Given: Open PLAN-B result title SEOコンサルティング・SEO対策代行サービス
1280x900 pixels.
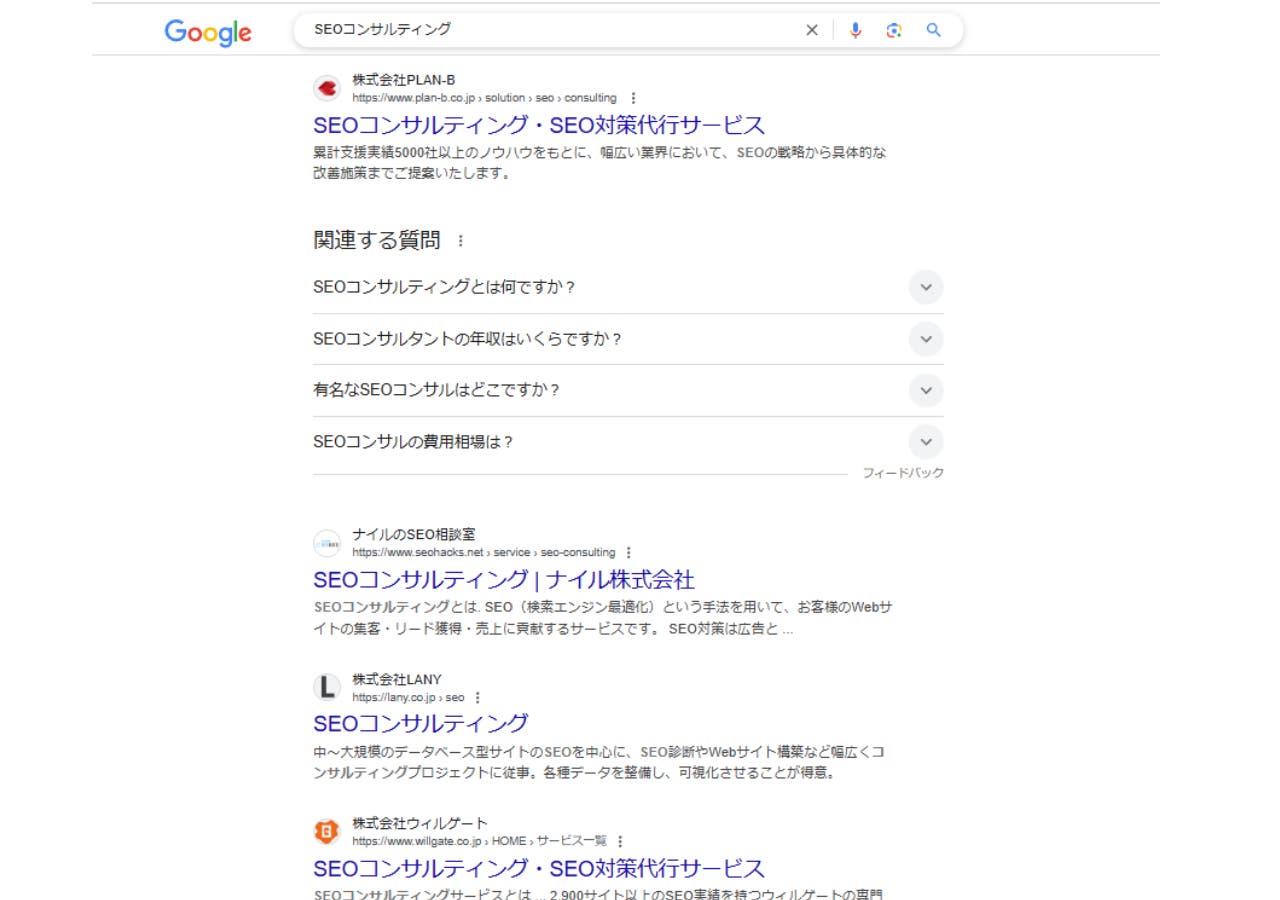Looking at the screenshot, I should click(539, 125).
